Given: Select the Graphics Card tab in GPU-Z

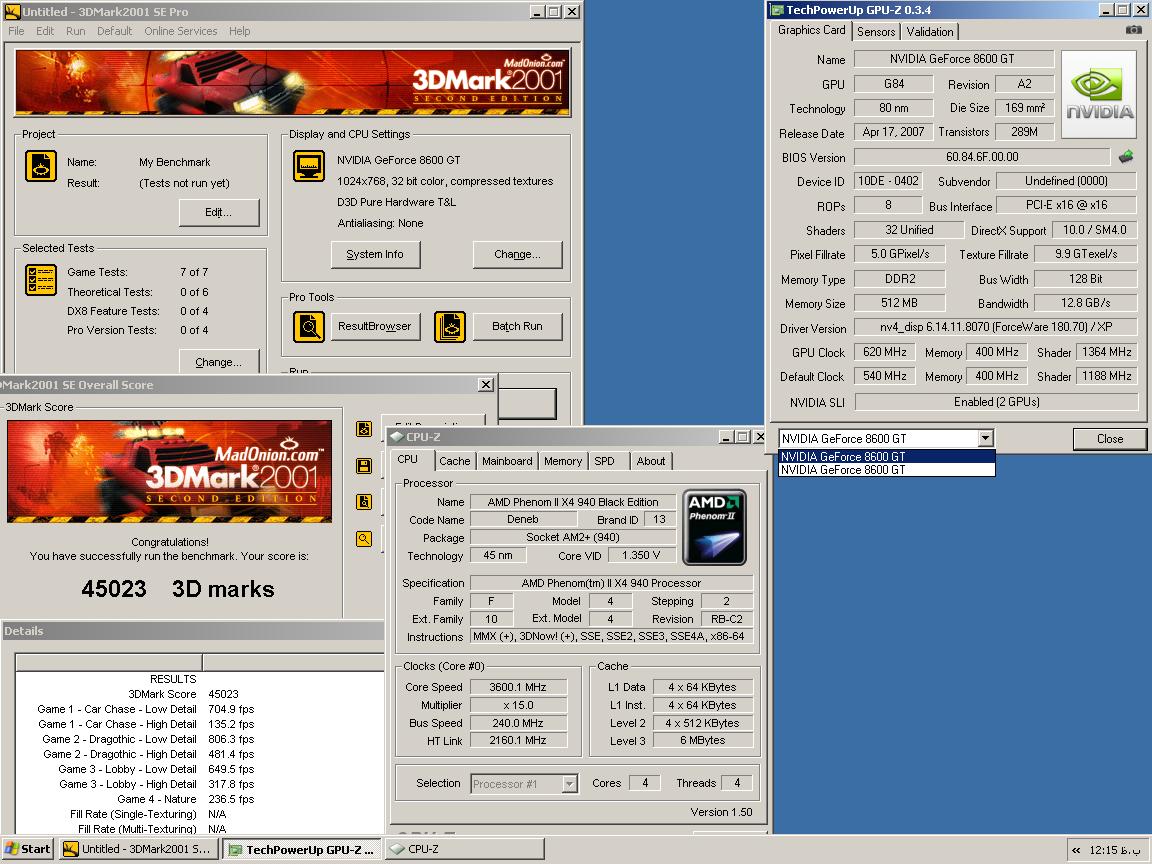Looking at the screenshot, I should 811,30.
